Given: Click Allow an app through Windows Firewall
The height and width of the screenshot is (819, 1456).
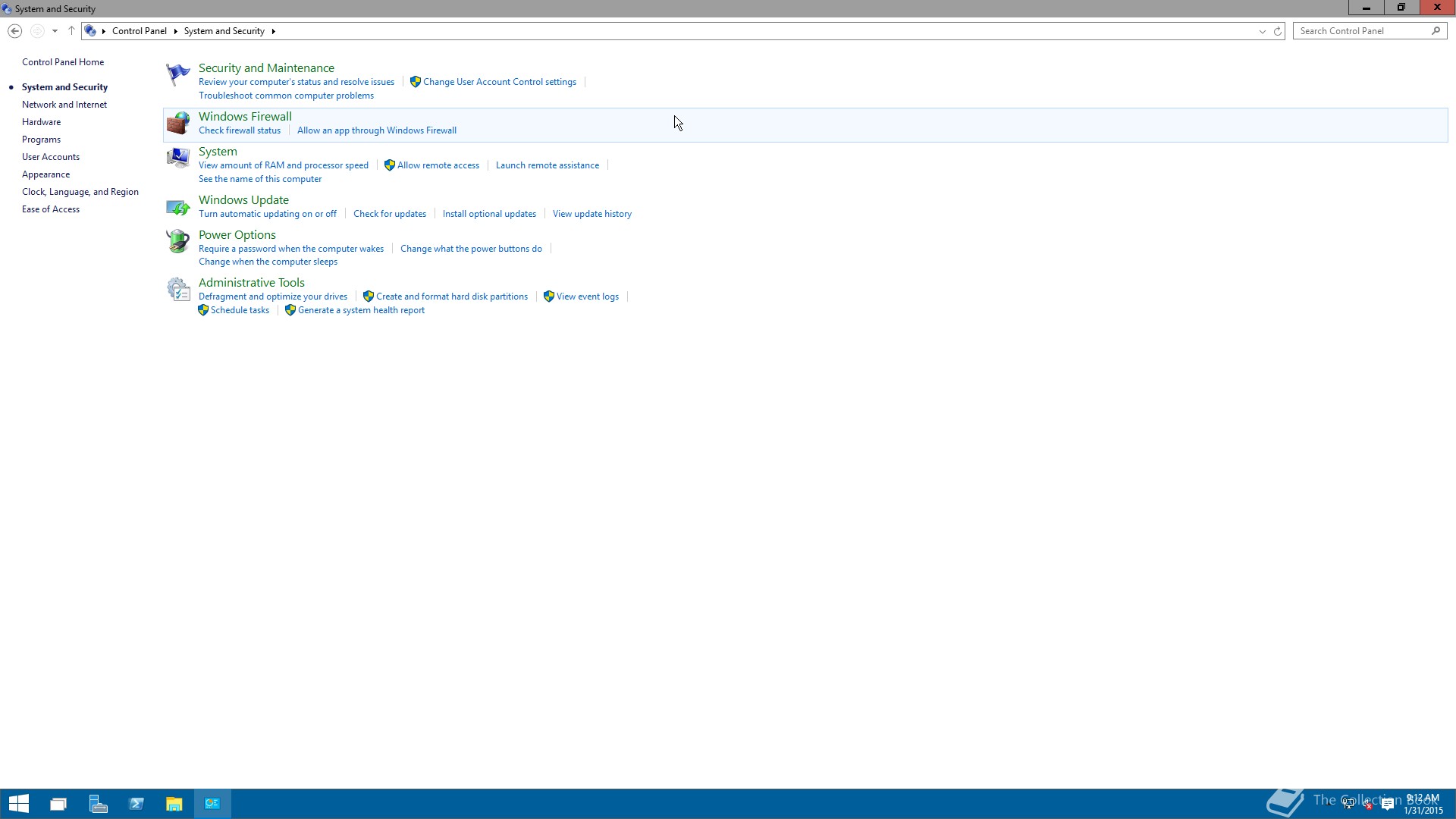Looking at the screenshot, I should pyautogui.click(x=377, y=130).
